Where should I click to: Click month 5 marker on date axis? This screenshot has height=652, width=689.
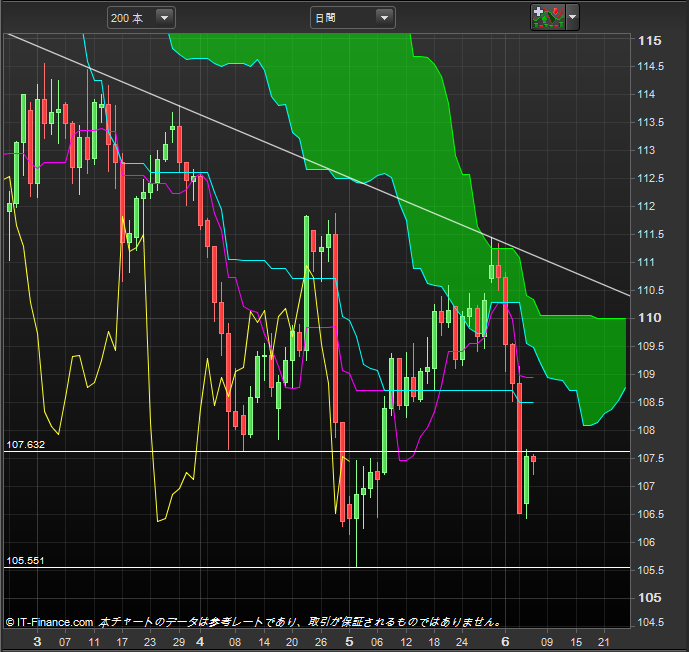click(x=349, y=641)
